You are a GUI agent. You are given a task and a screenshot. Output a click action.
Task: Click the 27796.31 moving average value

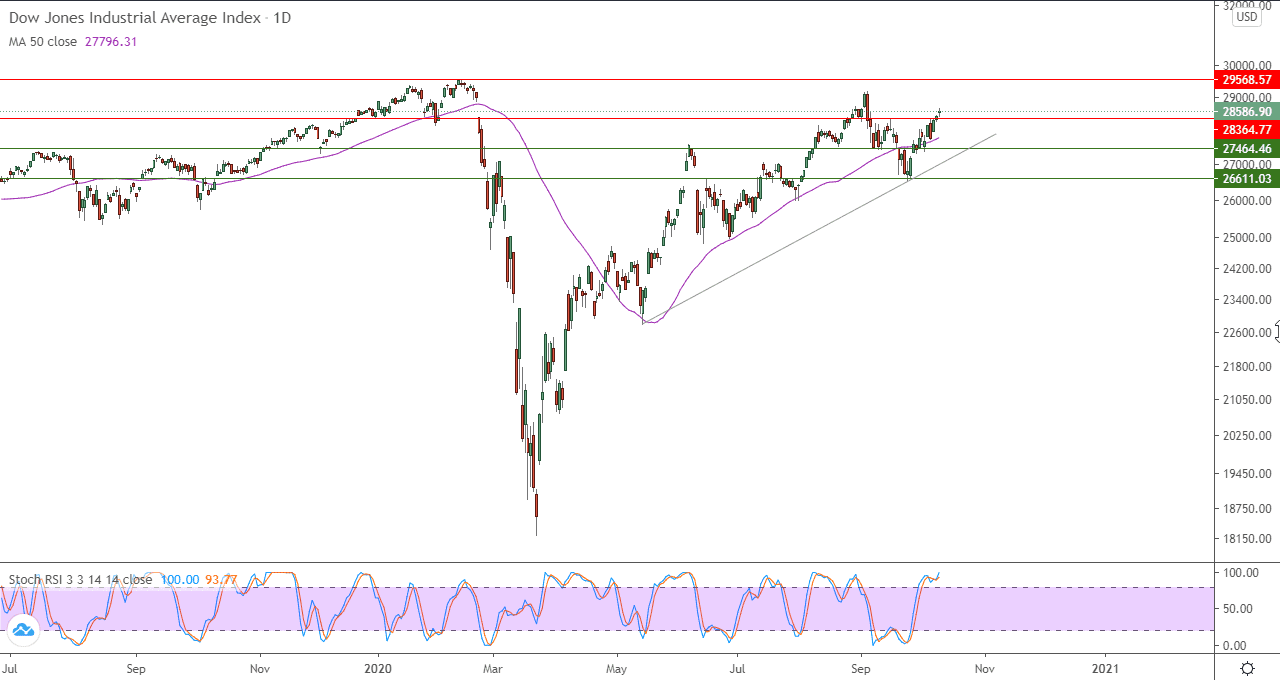(x=109, y=42)
